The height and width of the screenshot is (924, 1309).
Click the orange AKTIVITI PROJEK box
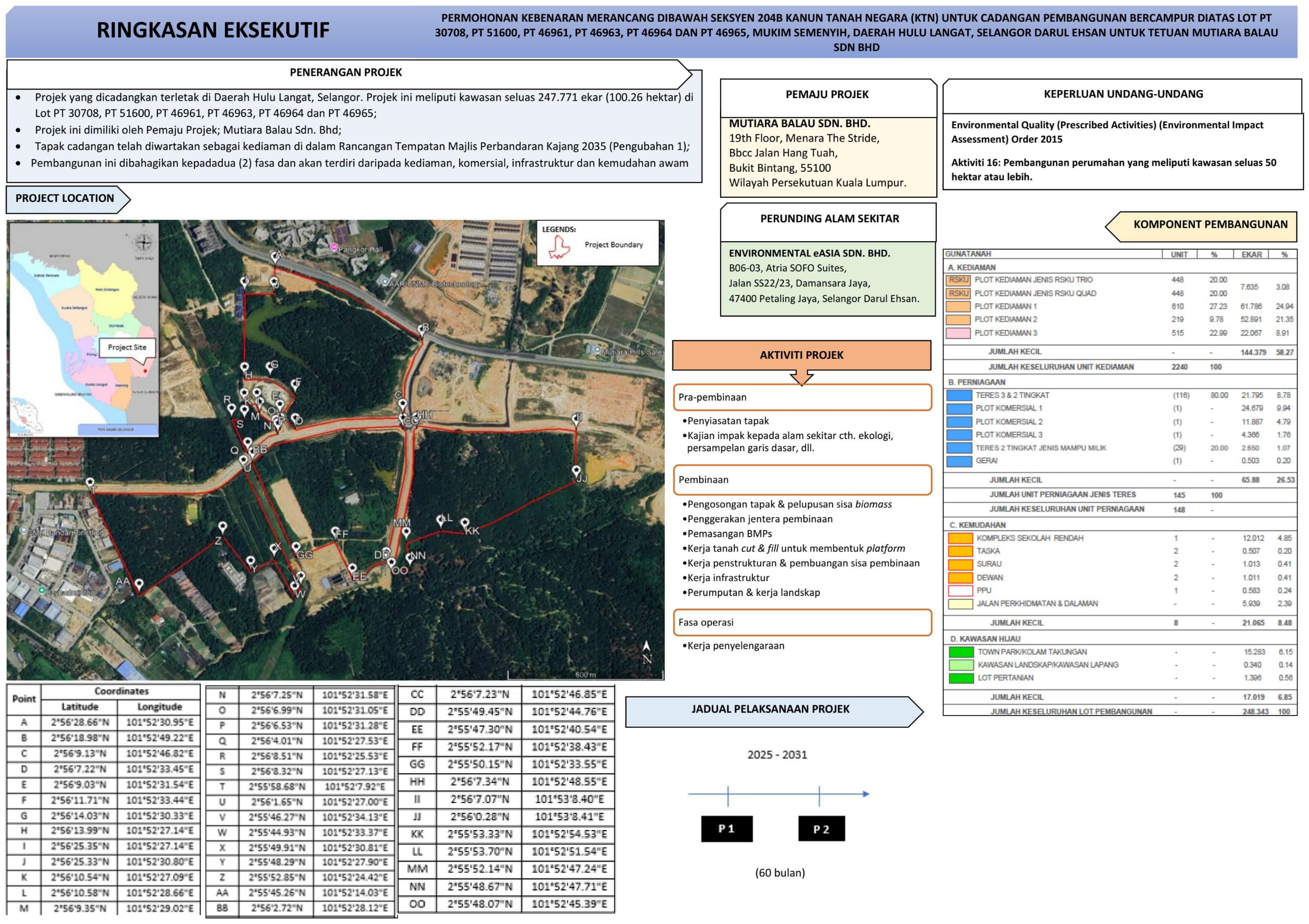(801, 356)
